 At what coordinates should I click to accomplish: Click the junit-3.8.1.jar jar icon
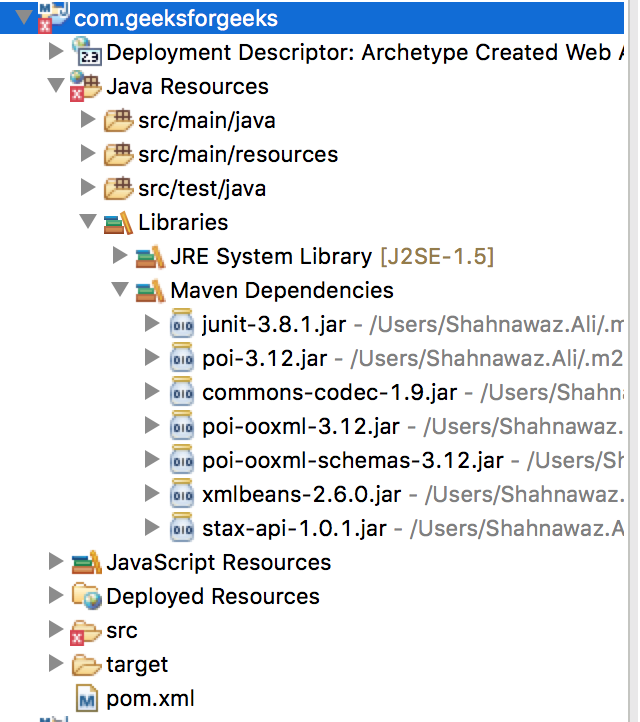[x=182, y=323]
